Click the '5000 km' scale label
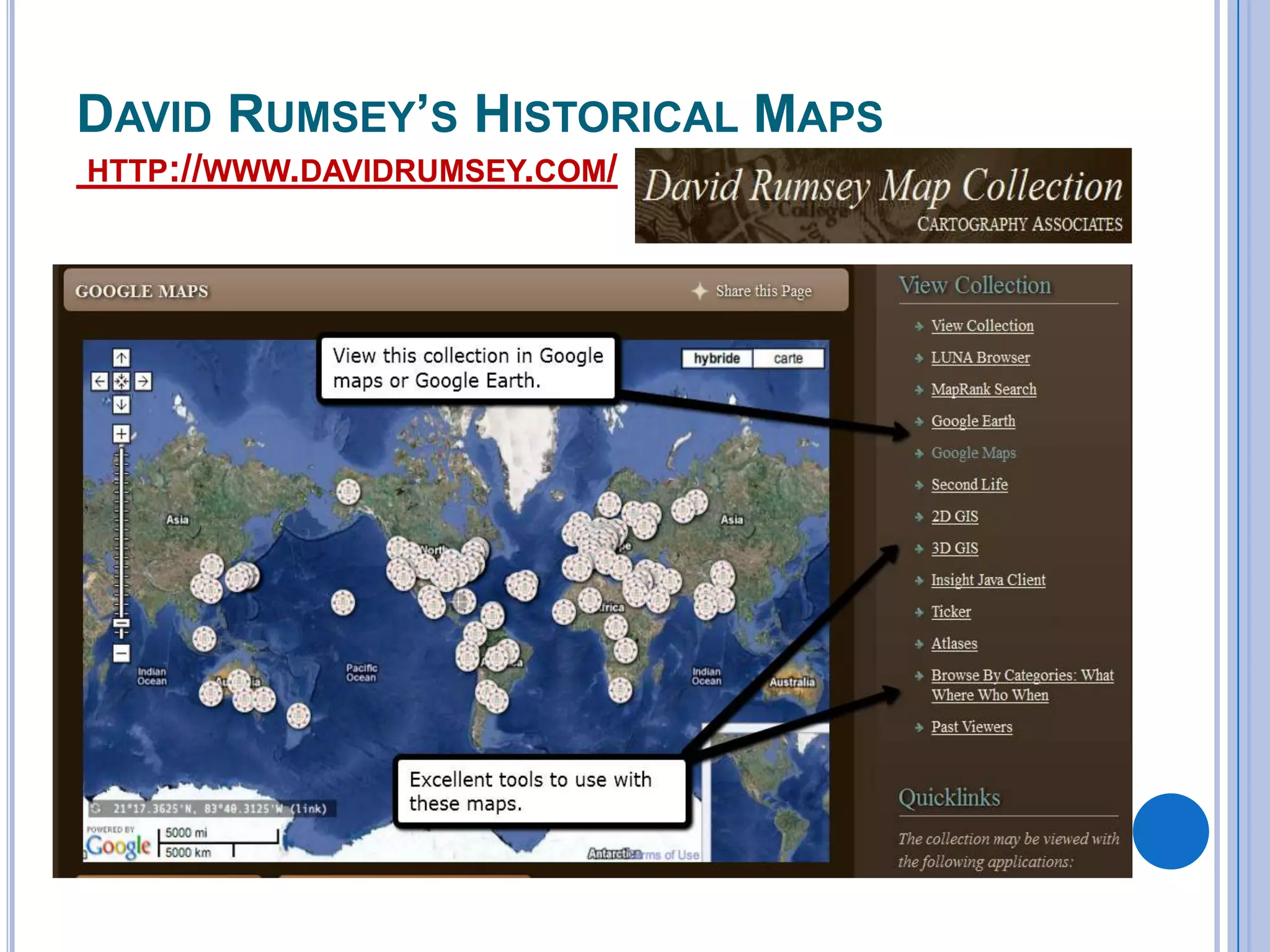Viewport: 1270px width, 952px height. (188, 852)
